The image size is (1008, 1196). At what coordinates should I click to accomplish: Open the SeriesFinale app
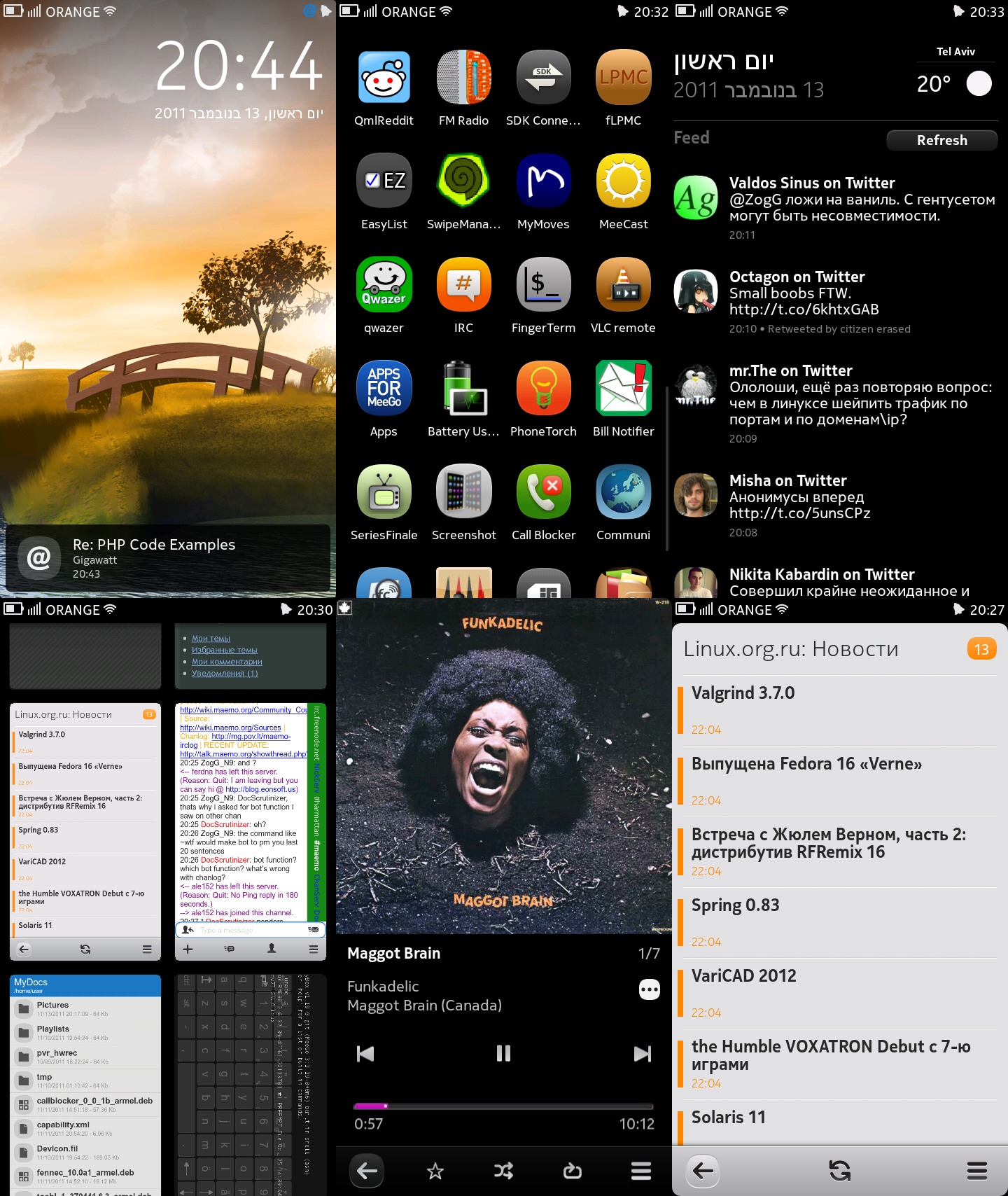[384, 492]
